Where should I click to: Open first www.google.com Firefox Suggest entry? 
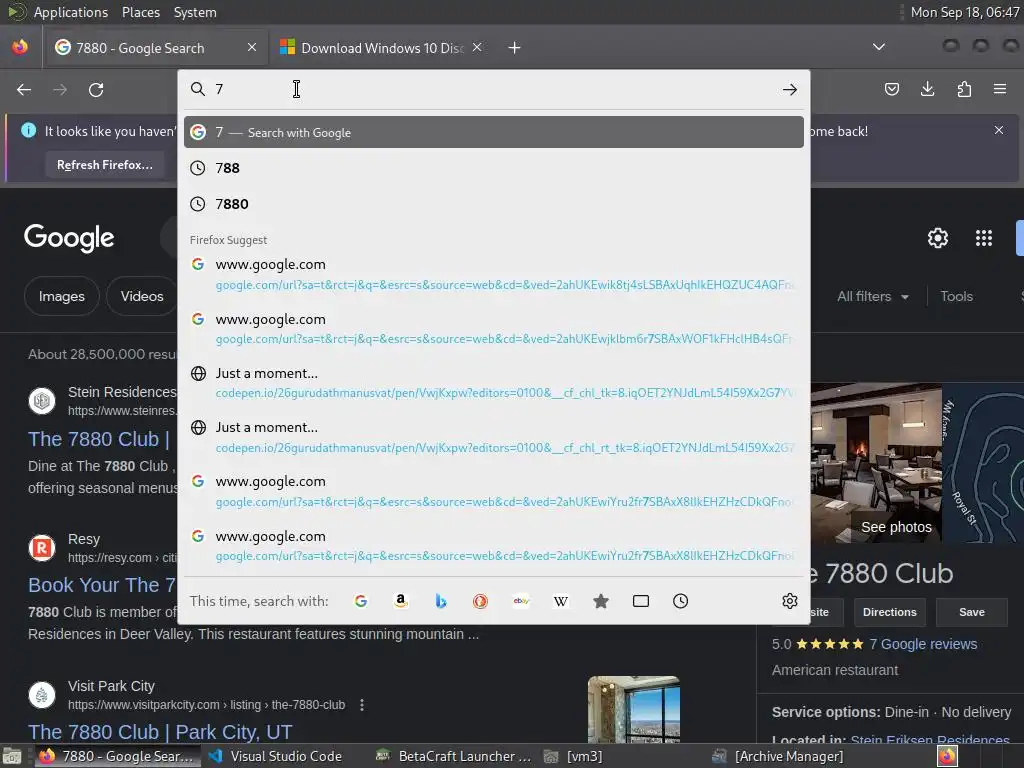(494, 274)
